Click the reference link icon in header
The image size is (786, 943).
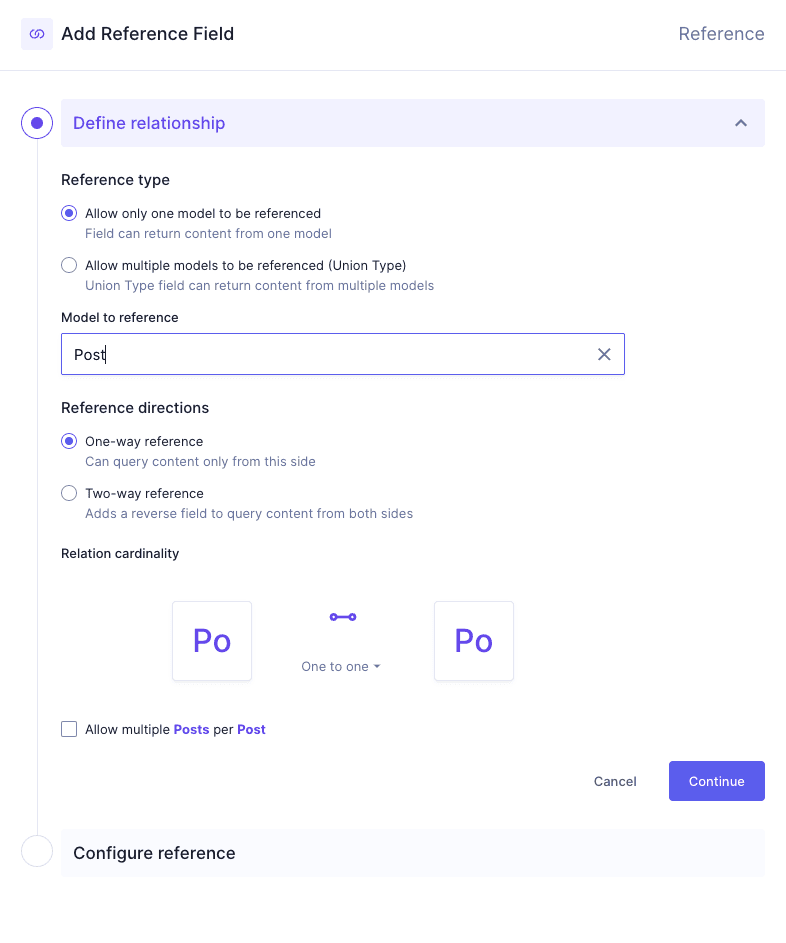37,34
